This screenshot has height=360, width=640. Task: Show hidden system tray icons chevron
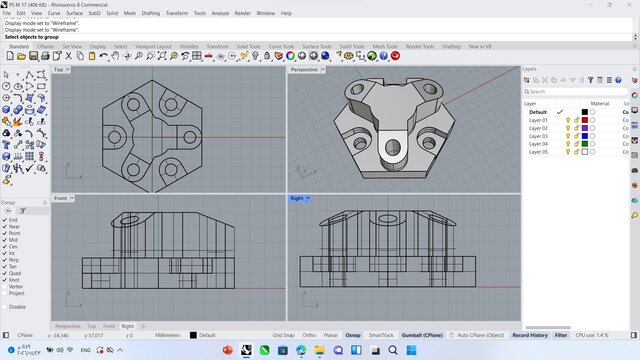(120, 350)
